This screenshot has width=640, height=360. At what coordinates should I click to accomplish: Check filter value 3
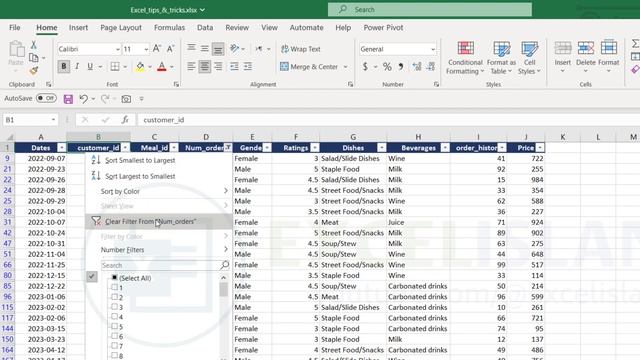click(115, 307)
